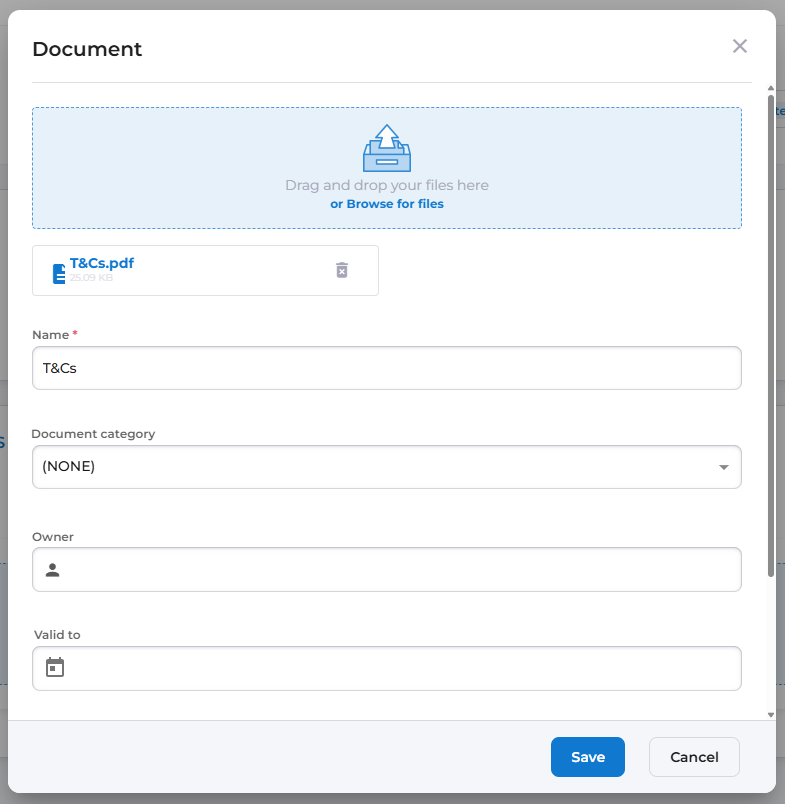The width and height of the screenshot is (785, 804).
Task: Click the person icon in Owner field
Action: [x=53, y=570]
